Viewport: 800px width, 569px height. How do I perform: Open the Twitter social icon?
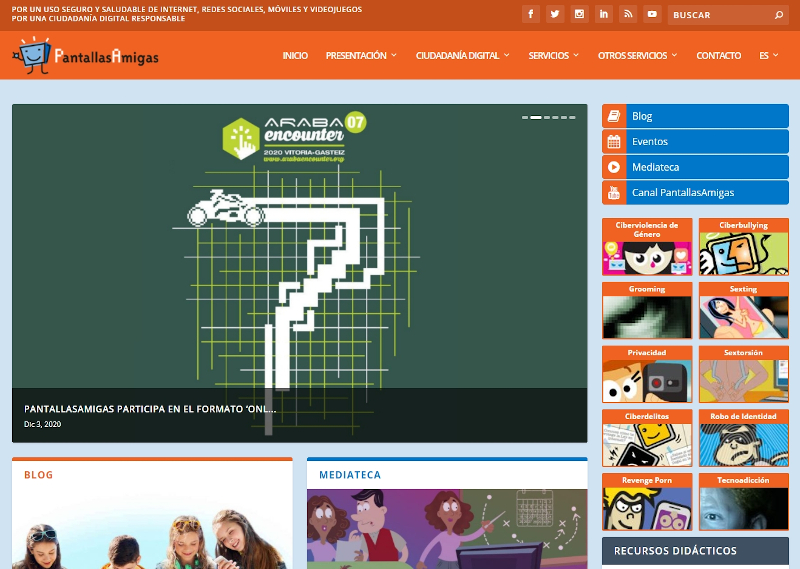coord(555,14)
